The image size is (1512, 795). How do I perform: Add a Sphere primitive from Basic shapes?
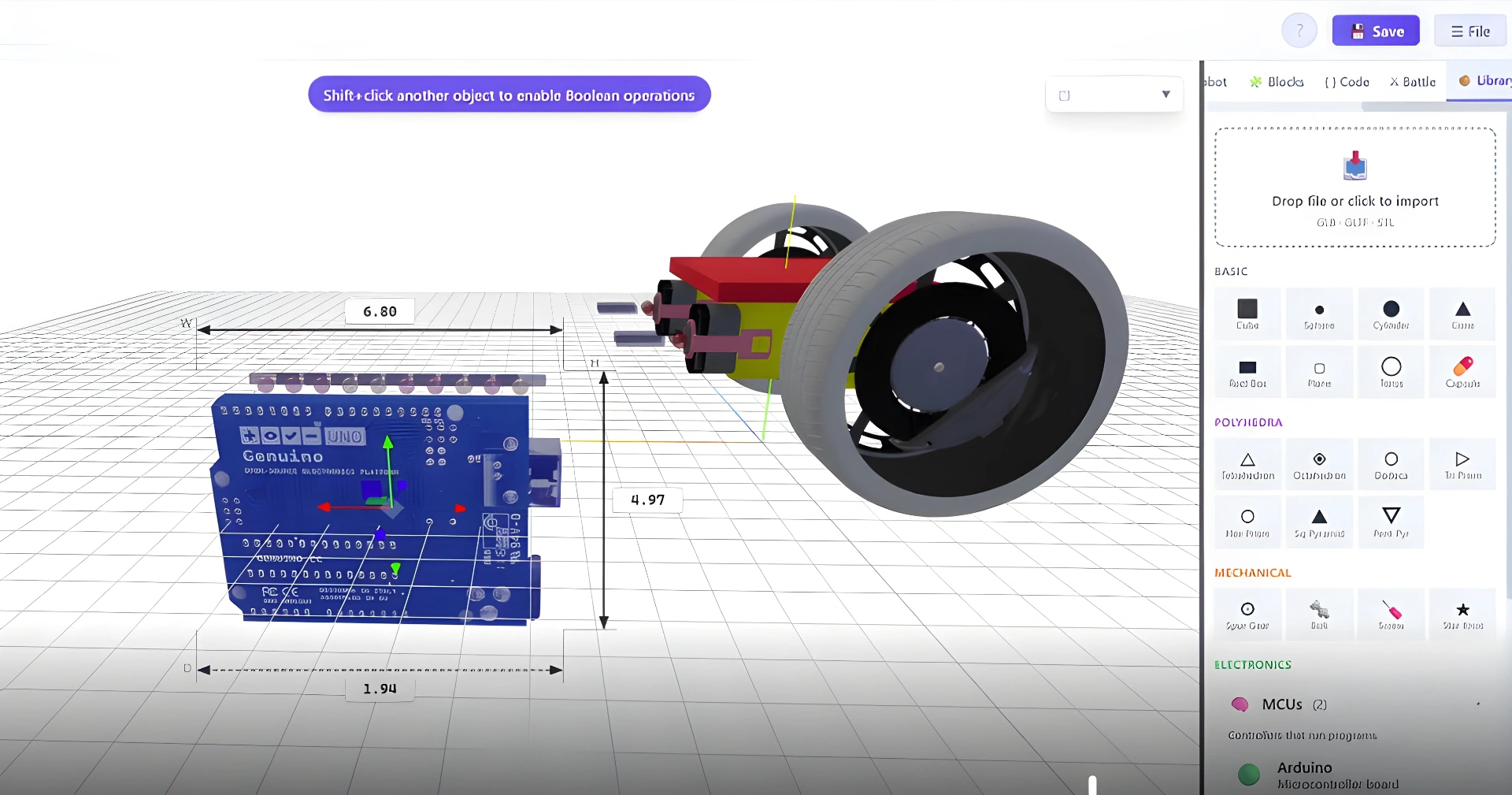coord(1319,314)
